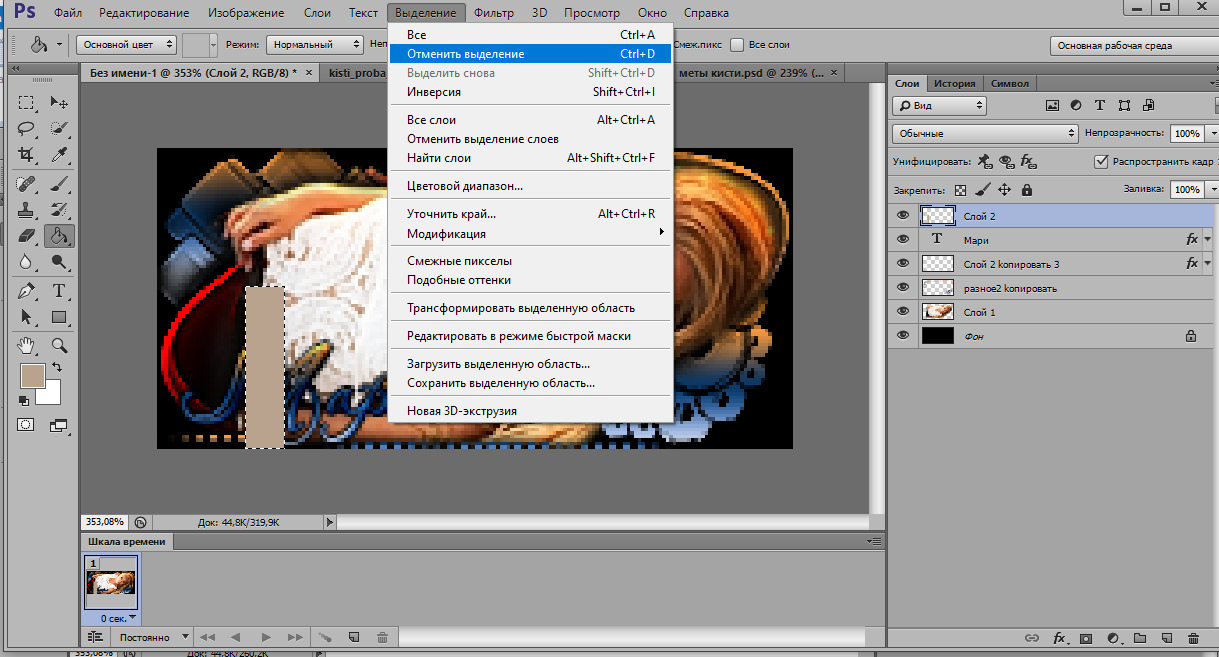Select the Healing Brush tool

point(27,183)
